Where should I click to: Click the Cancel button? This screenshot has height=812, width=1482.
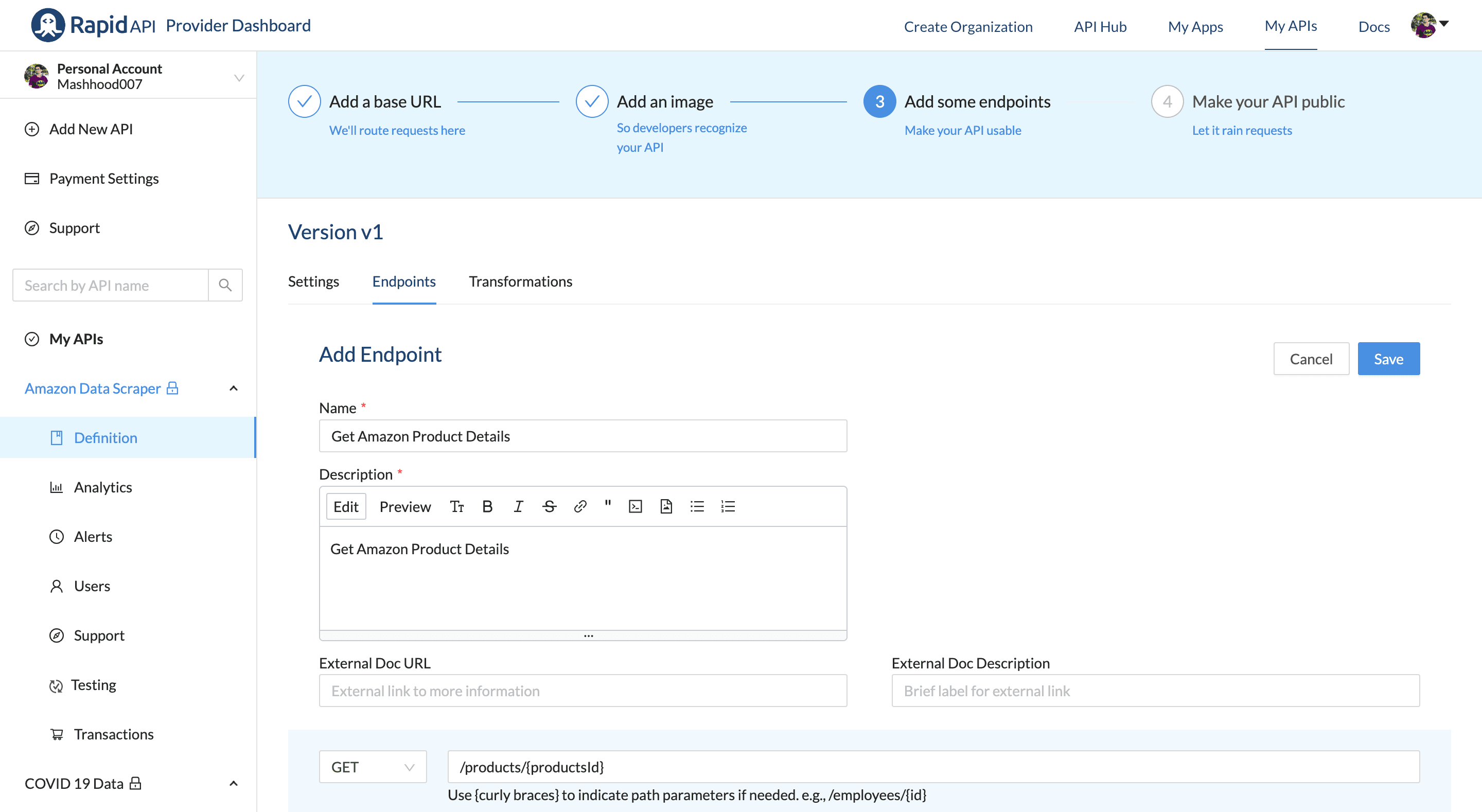point(1310,358)
